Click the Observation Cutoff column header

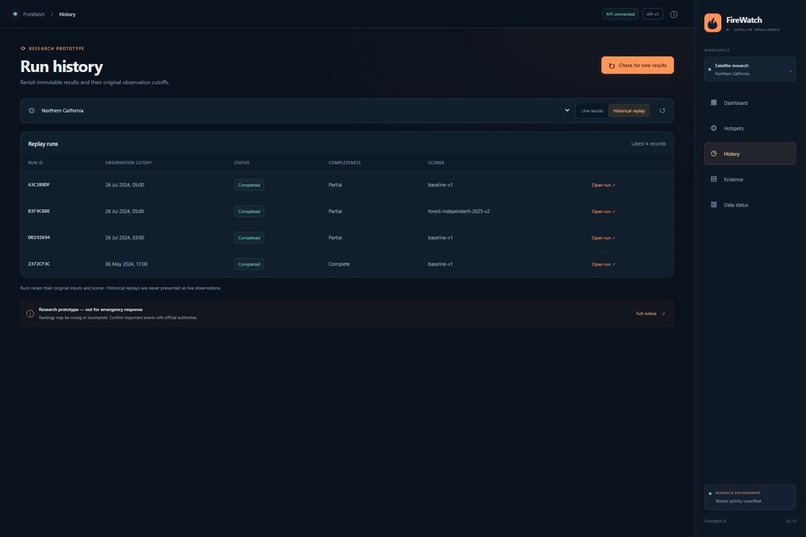tap(128, 163)
